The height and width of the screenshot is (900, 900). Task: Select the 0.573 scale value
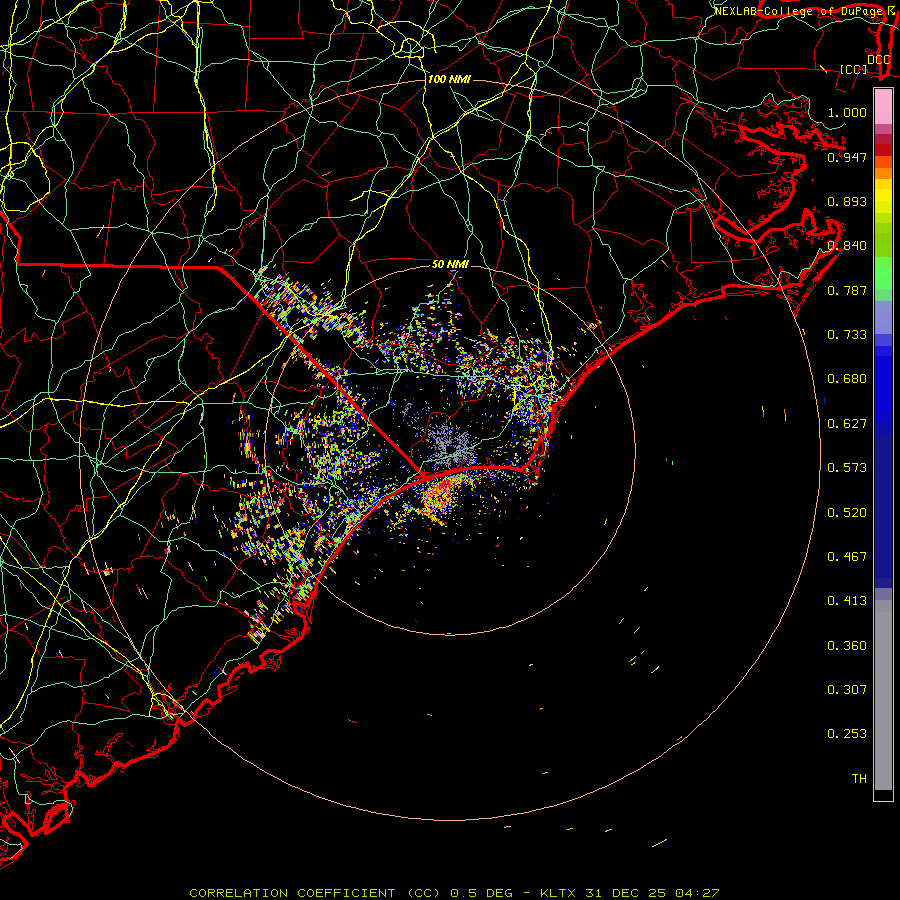(847, 468)
